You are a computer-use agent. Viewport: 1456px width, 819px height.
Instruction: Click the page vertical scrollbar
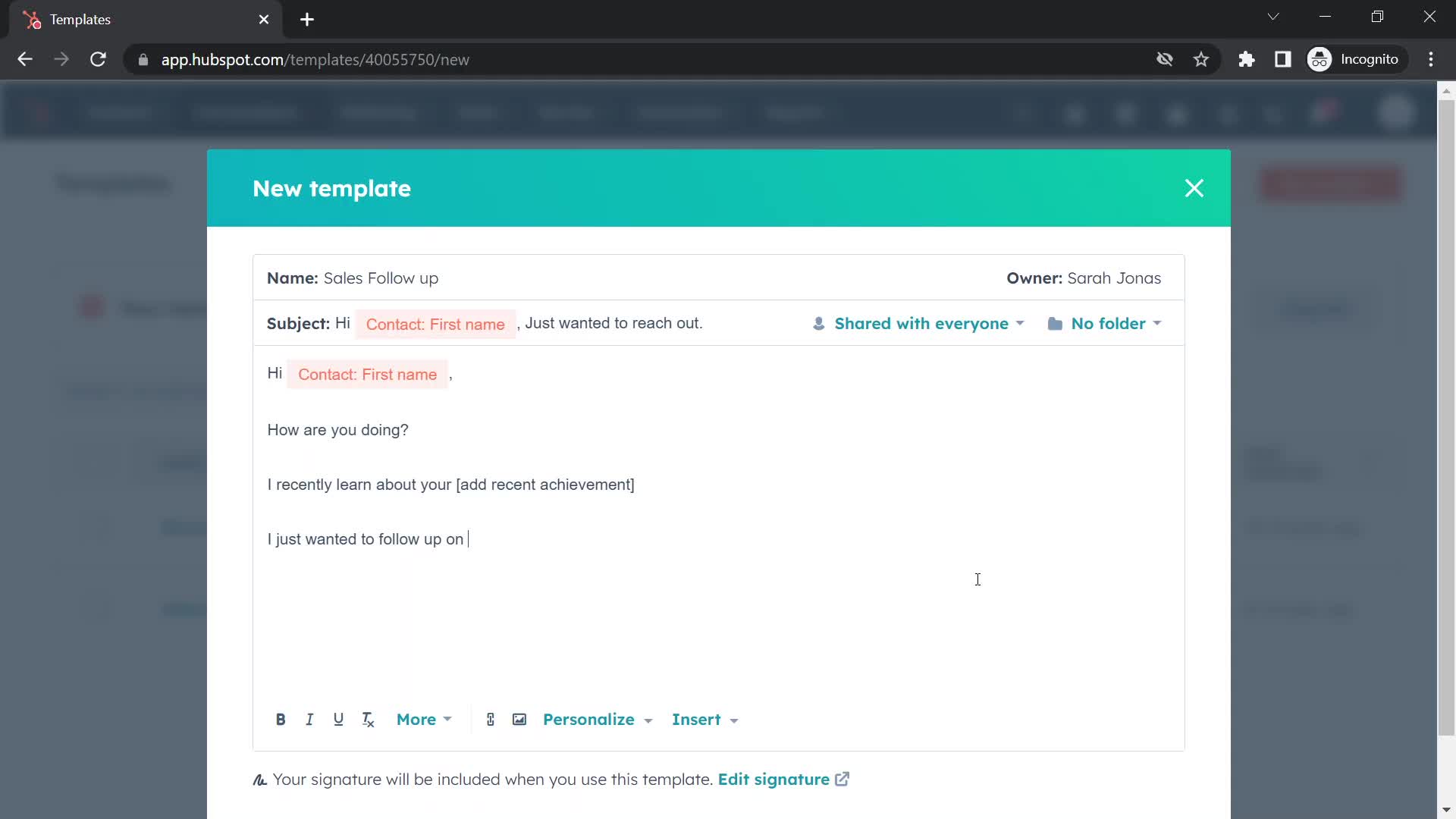(1446, 417)
